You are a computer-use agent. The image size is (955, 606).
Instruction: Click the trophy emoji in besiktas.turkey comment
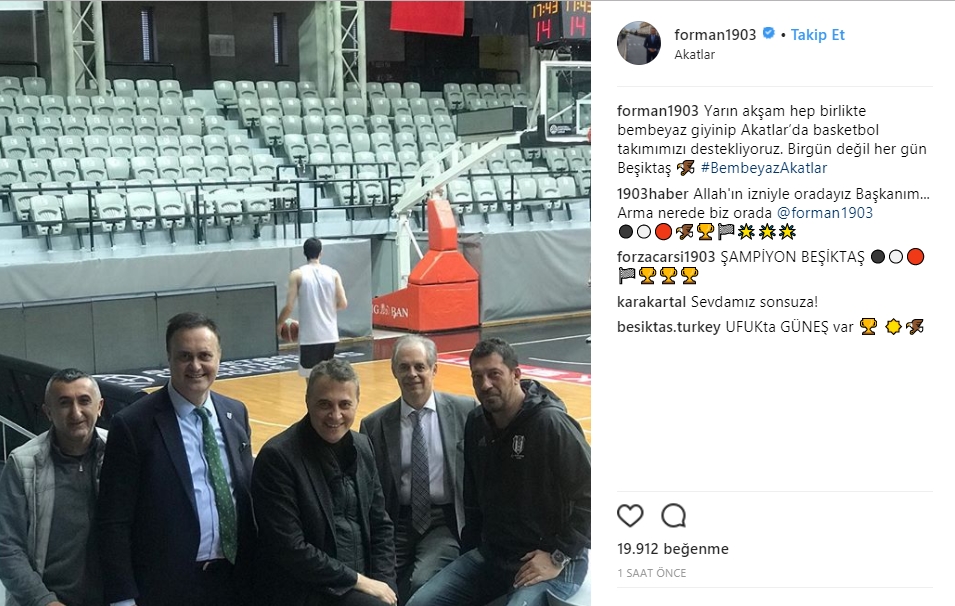pos(868,327)
